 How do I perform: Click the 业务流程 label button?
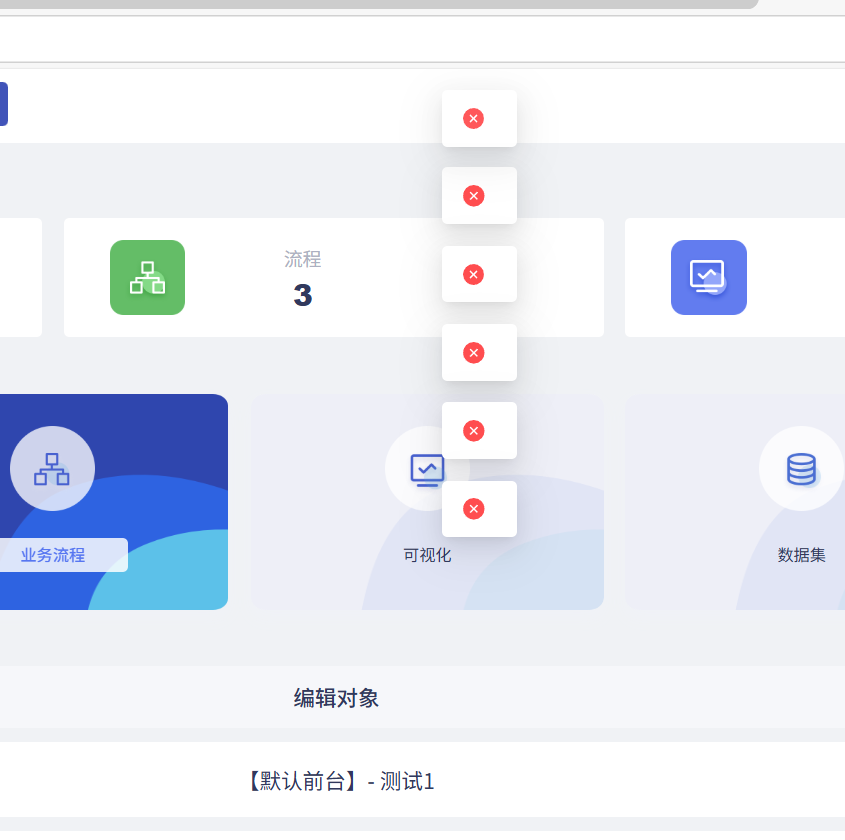51,555
